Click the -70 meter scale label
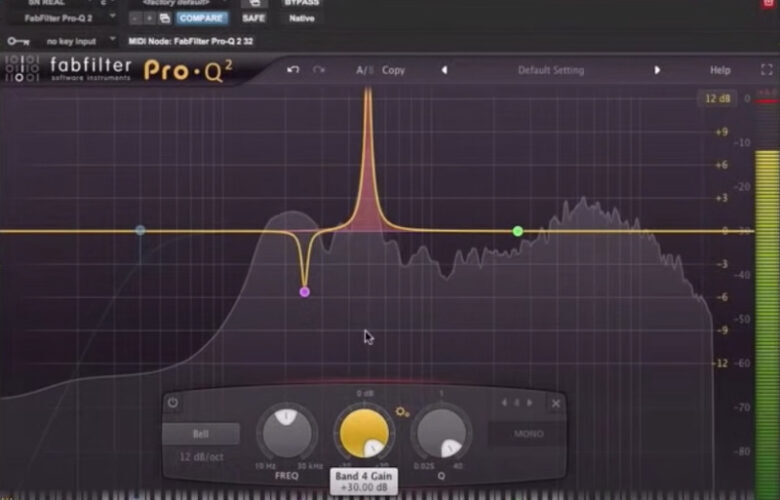Screen dimensions: 780x500 [743, 407]
